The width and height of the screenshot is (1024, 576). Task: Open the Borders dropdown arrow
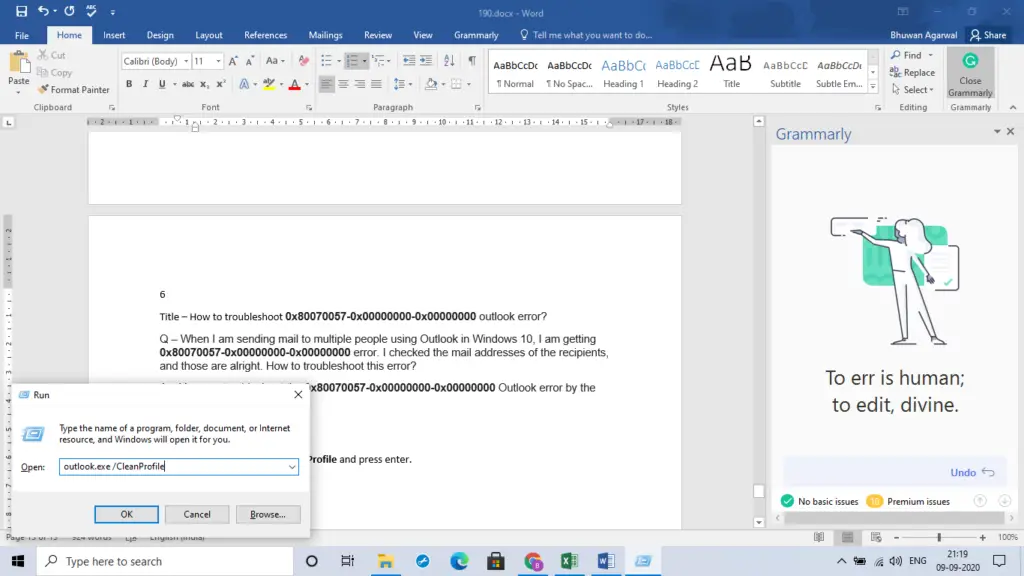(469, 84)
